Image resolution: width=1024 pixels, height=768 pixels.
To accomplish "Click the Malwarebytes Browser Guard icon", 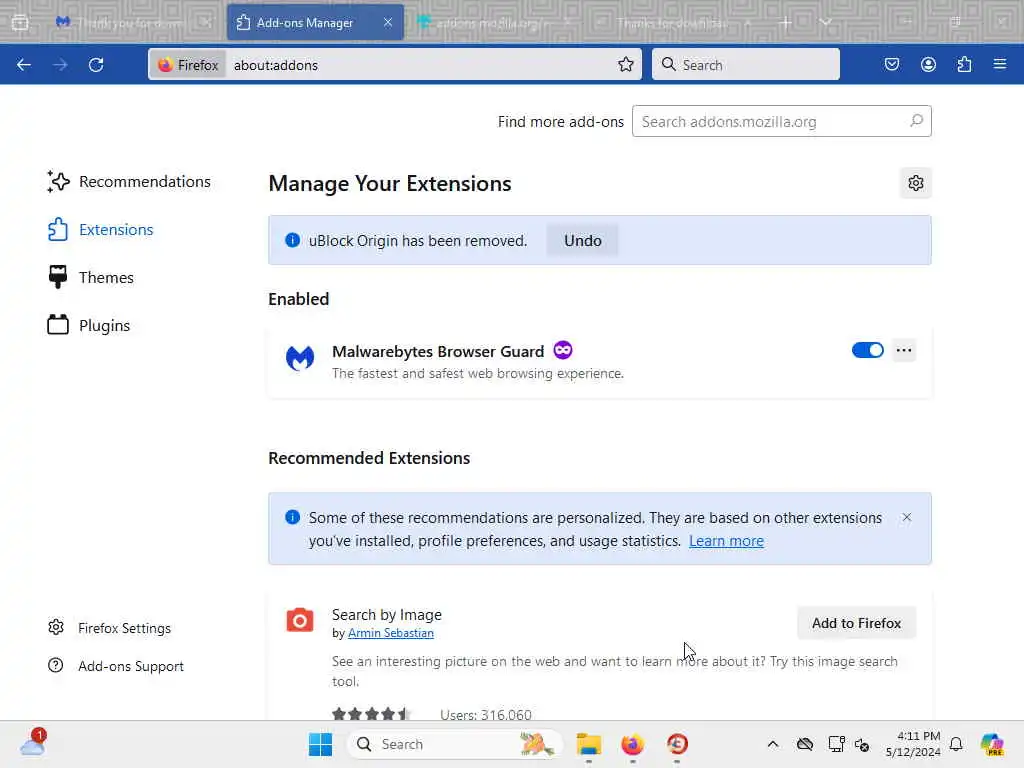I will coord(300,358).
